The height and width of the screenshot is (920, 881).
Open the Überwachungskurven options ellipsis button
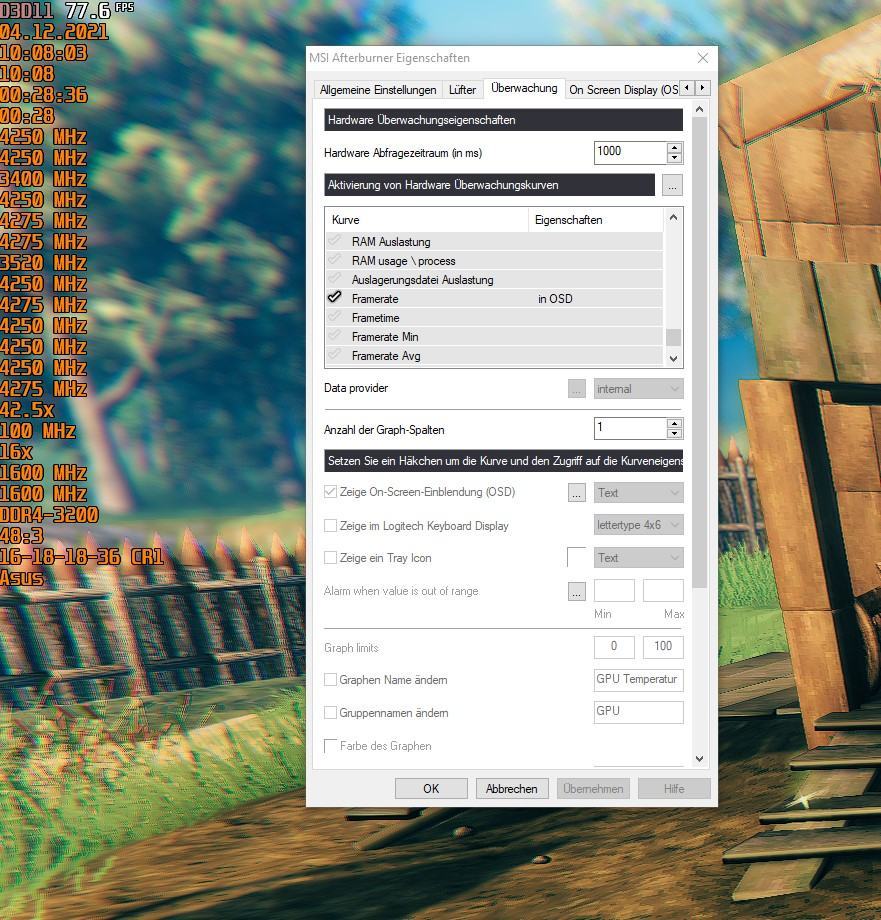click(672, 185)
